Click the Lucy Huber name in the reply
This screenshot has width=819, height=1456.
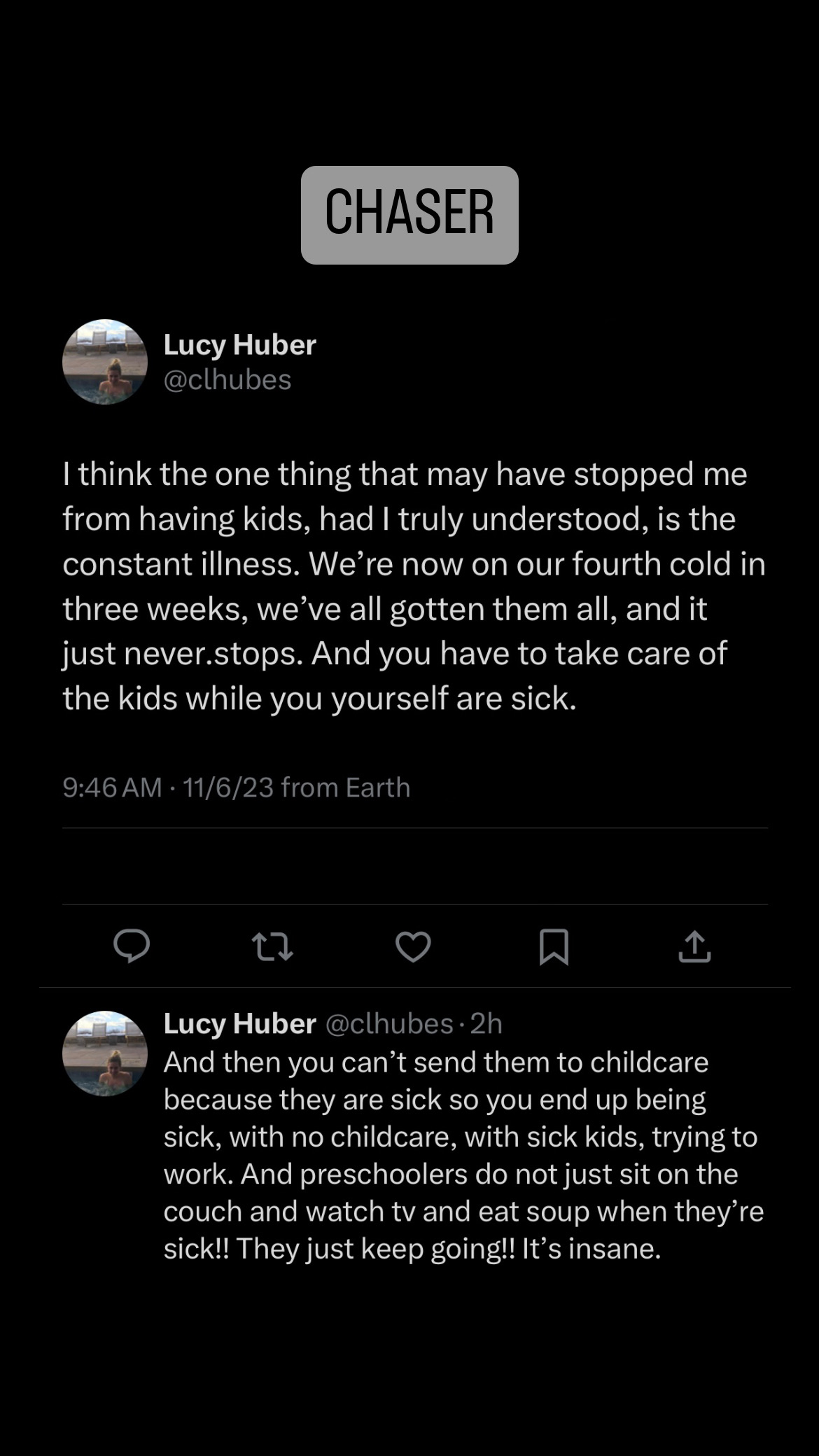[x=239, y=1023]
